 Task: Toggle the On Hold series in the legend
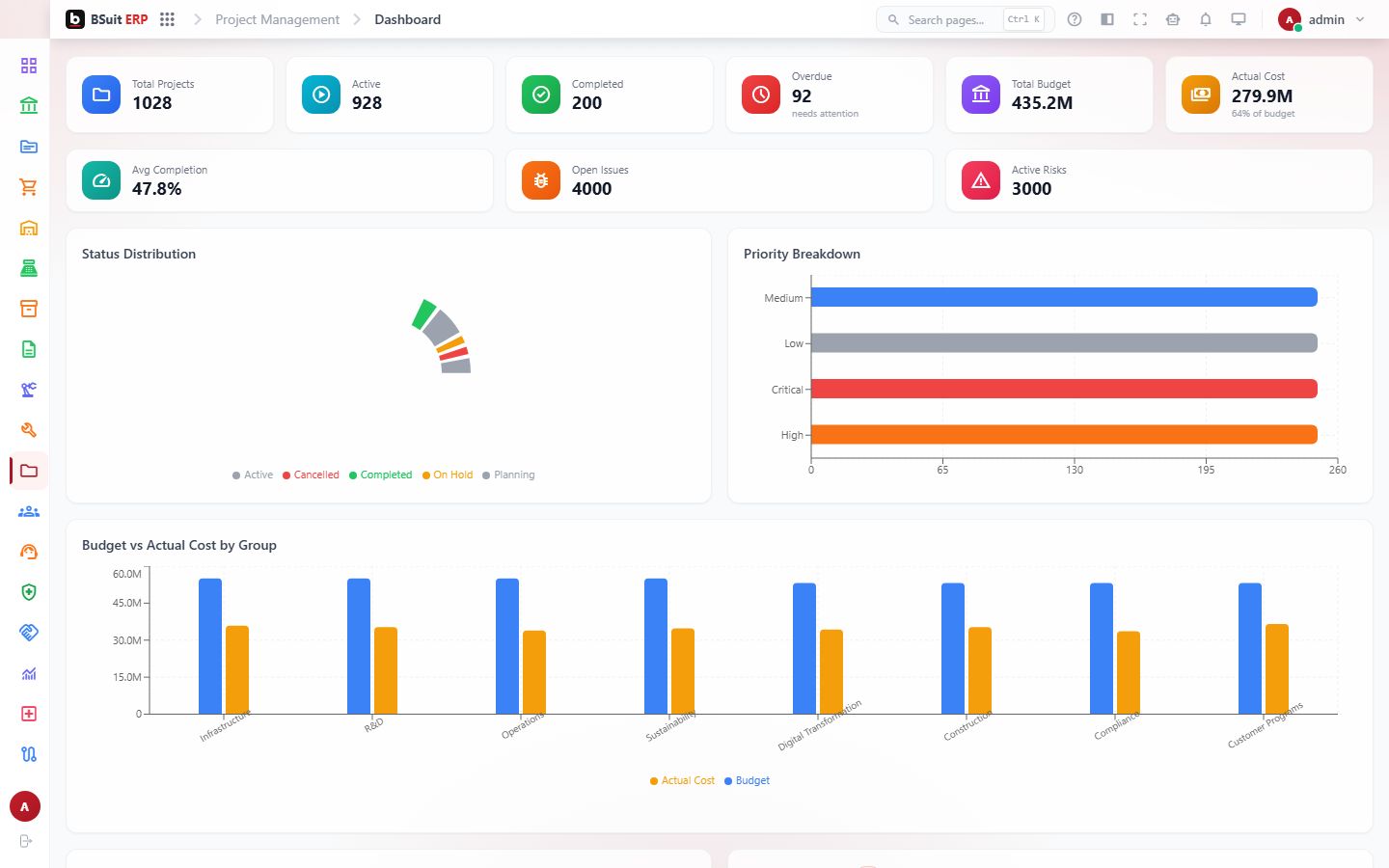coord(448,475)
